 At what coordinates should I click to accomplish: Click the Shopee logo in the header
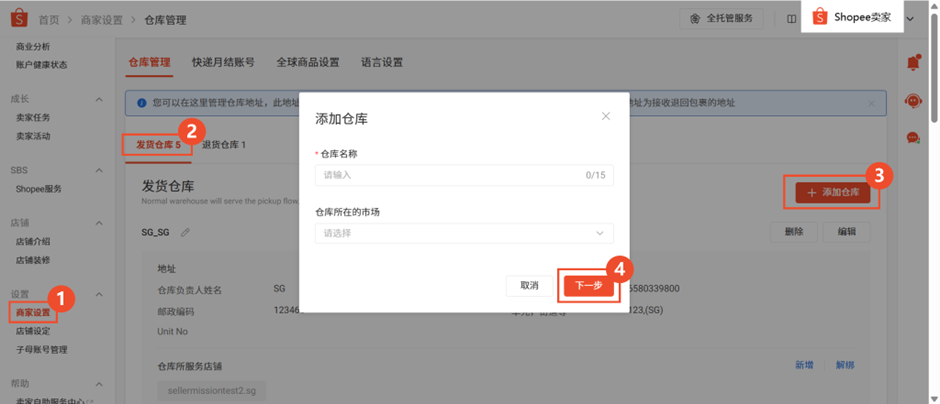18,19
